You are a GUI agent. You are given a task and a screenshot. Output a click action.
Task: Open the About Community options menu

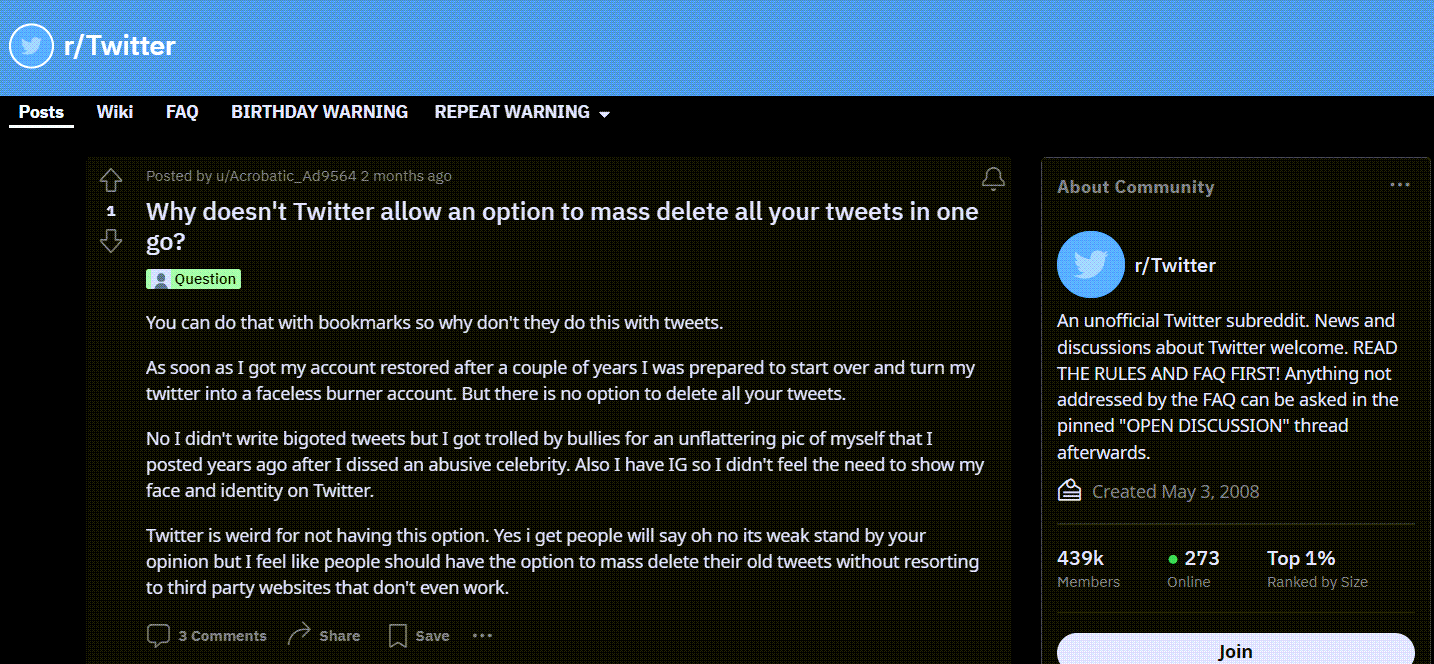1399,184
